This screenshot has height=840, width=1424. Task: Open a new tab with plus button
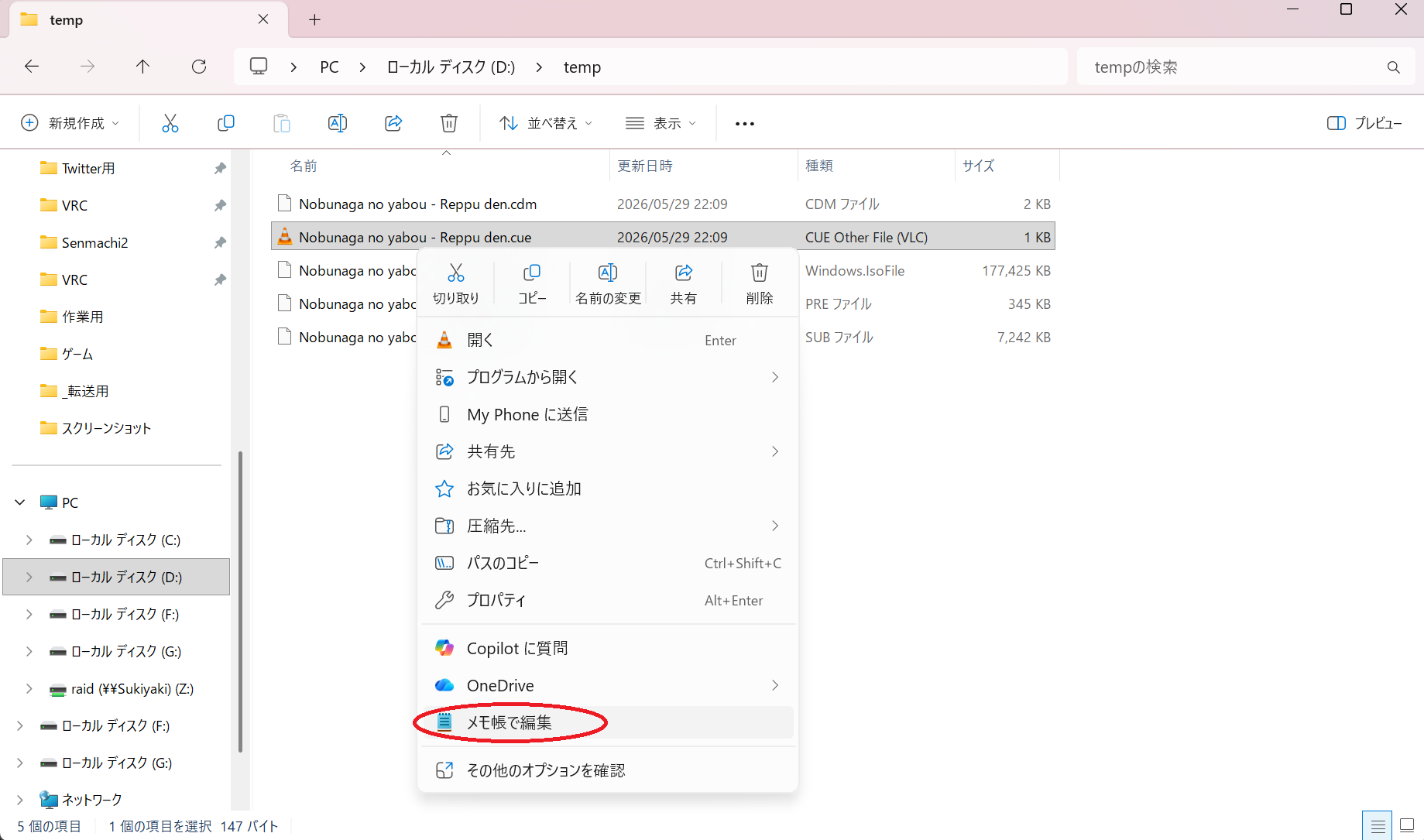[314, 20]
